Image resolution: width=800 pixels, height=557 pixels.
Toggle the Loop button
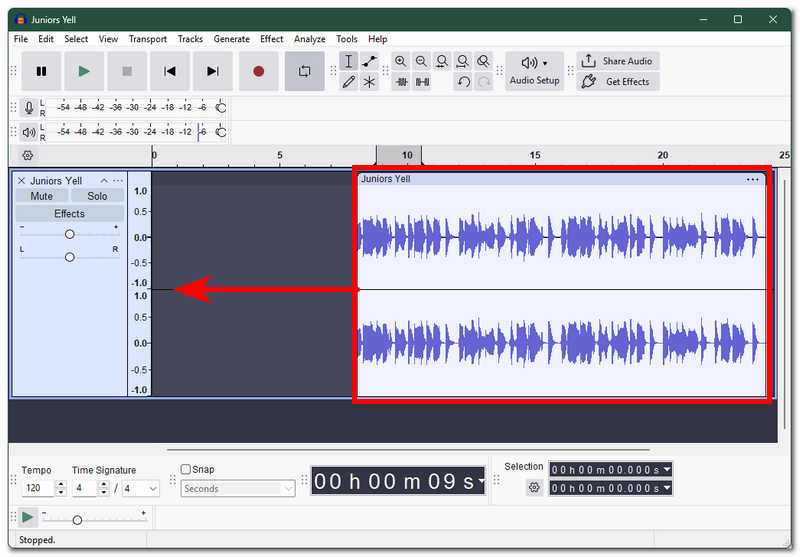305,71
